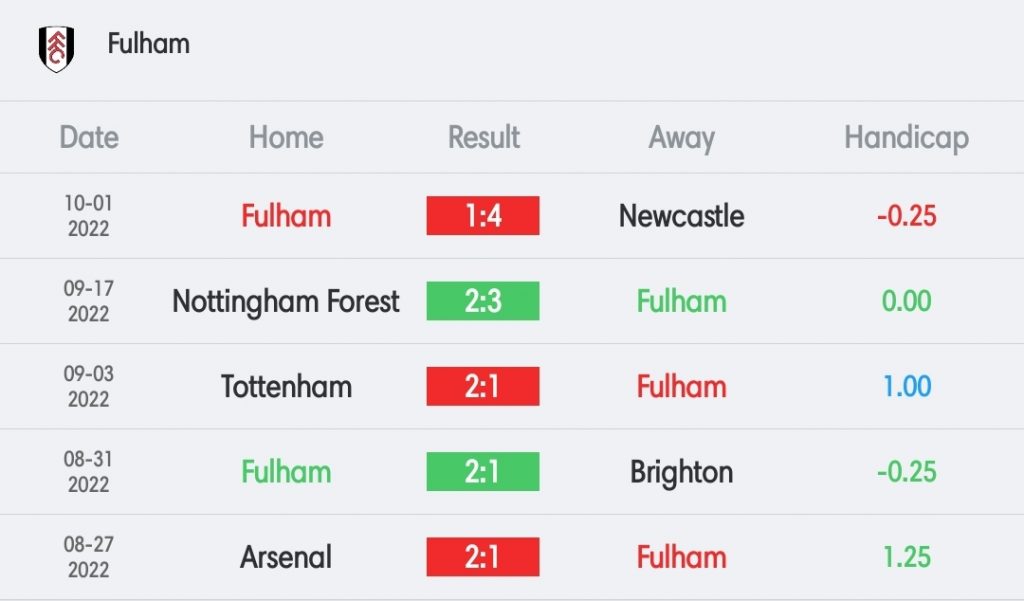
Task: Open the Nottingham Forest team link
Action: click(x=286, y=302)
